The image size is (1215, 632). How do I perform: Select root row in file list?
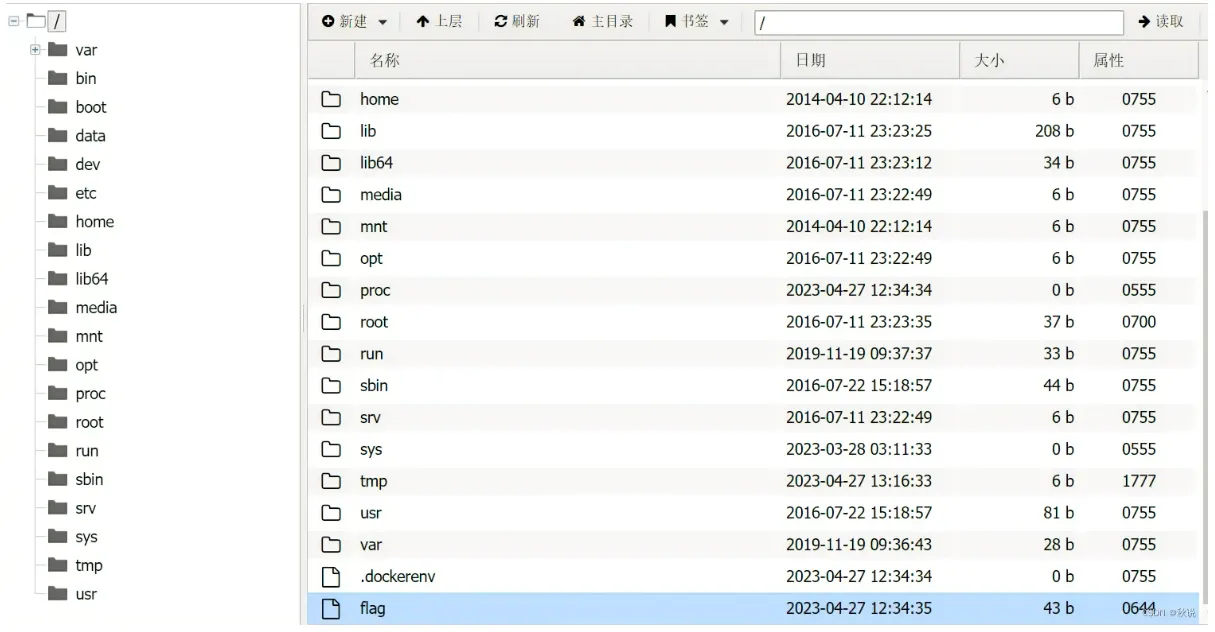(752, 322)
